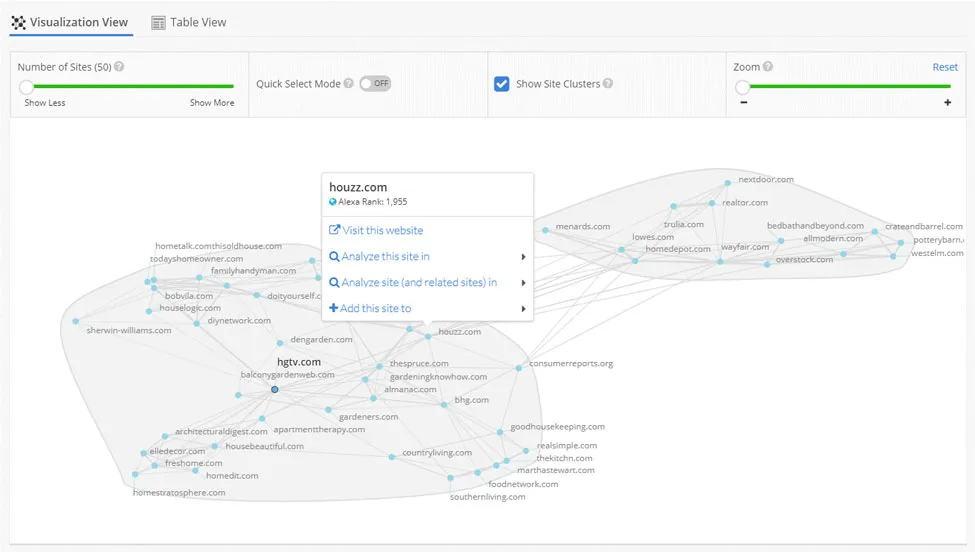Click help icon beside Show Site Clusters
The height and width of the screenshot is (552, 975).
point(608,84)
